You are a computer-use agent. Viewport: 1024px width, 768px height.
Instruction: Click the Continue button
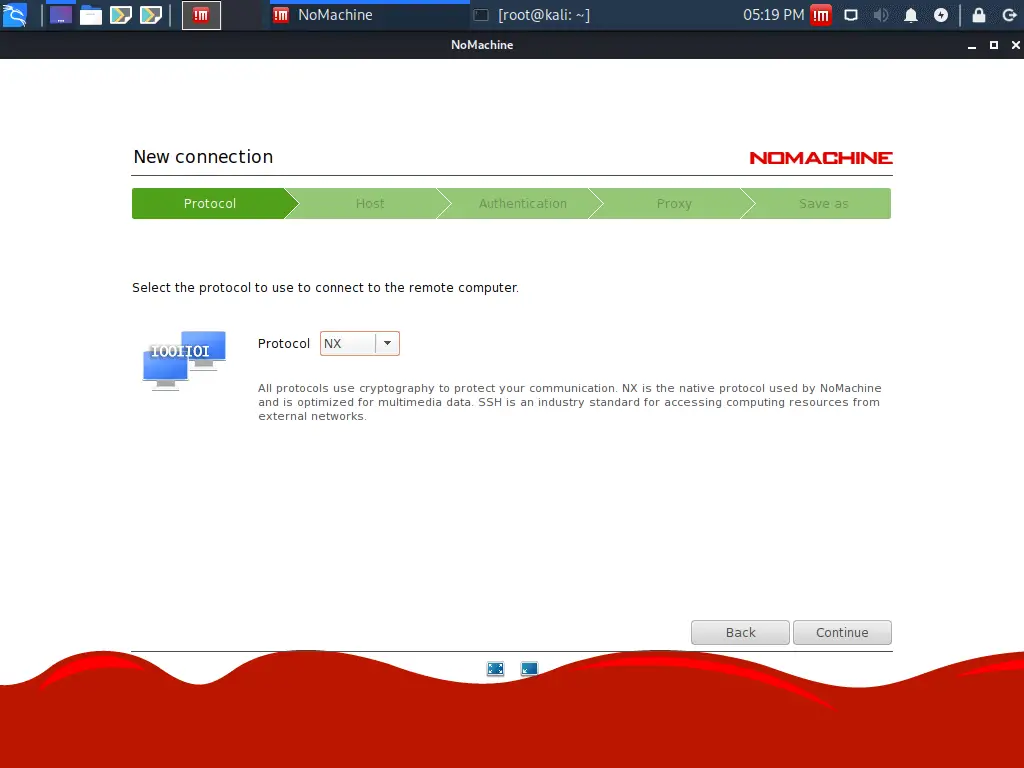click(842, 633)
